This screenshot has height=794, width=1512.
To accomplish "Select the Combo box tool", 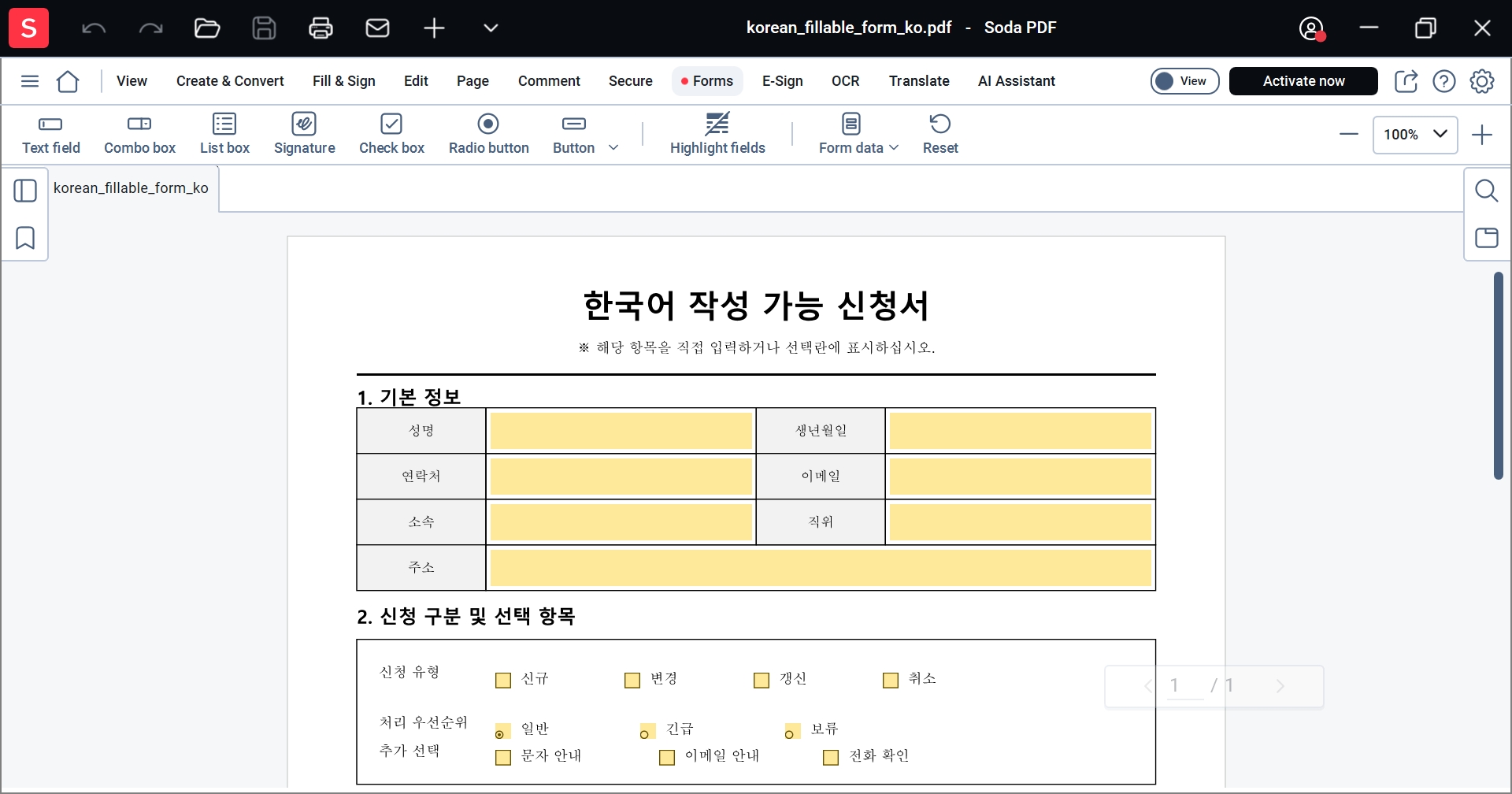I will tap(139, 135).
